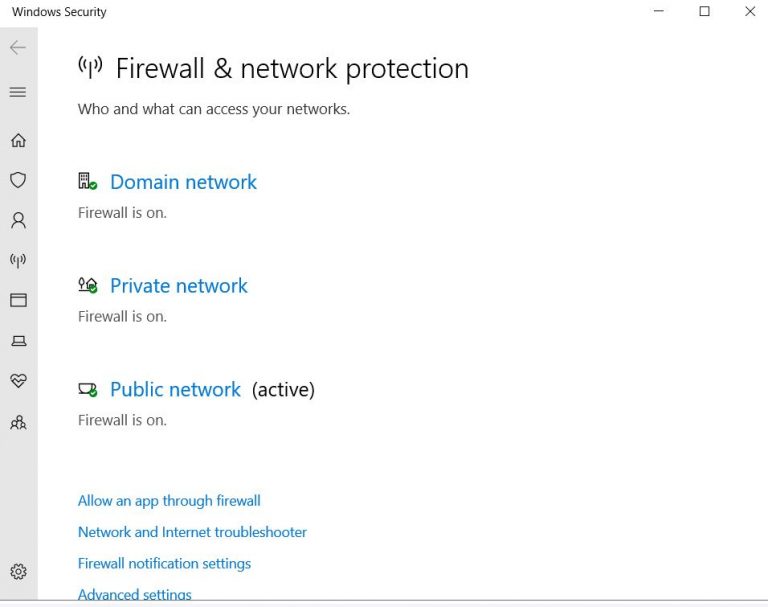Image resolution: width=768 pixels, height=607 pixels.
Task: Open Account protection person icon
Action: pyautogui.click(x=18, y=220)
